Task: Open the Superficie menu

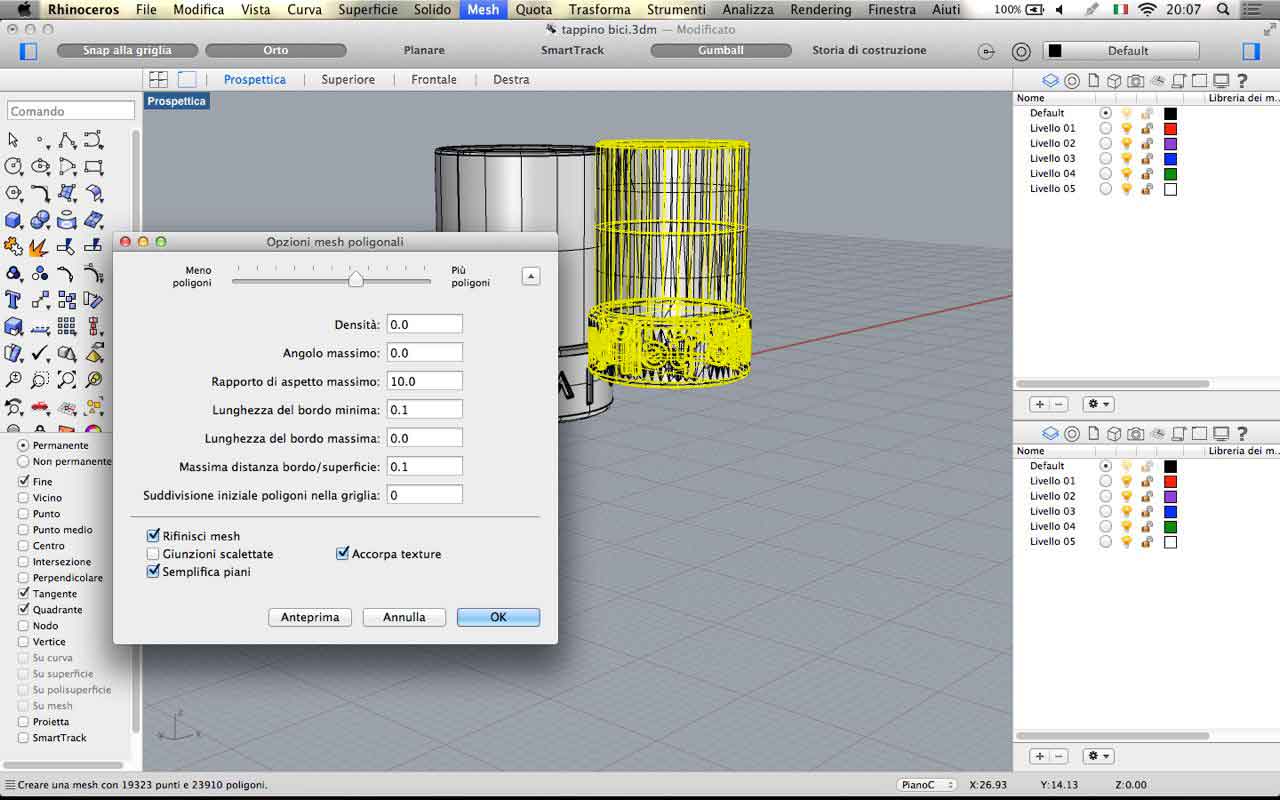Action: 367,9
